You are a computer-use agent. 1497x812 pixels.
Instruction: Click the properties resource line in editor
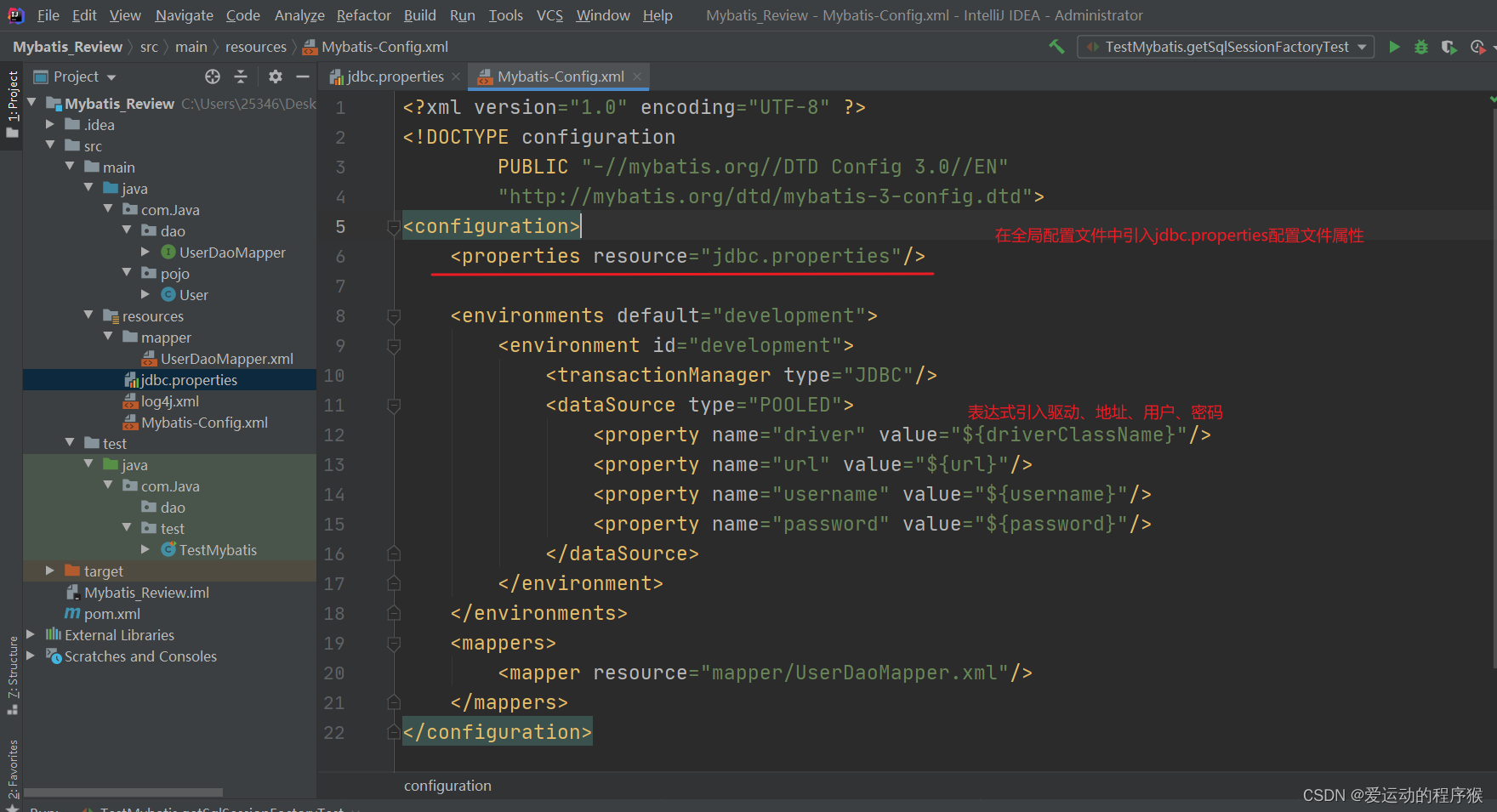point(687,257)
